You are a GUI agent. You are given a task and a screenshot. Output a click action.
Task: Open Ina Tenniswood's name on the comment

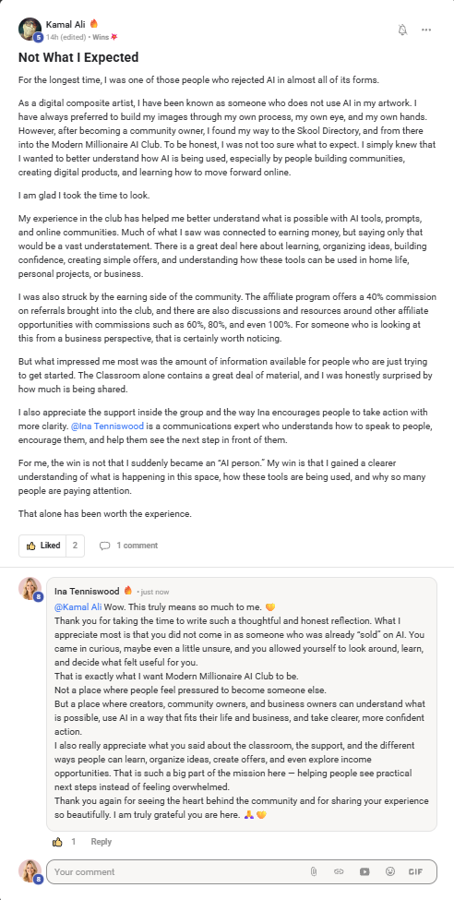coord(87,591)
